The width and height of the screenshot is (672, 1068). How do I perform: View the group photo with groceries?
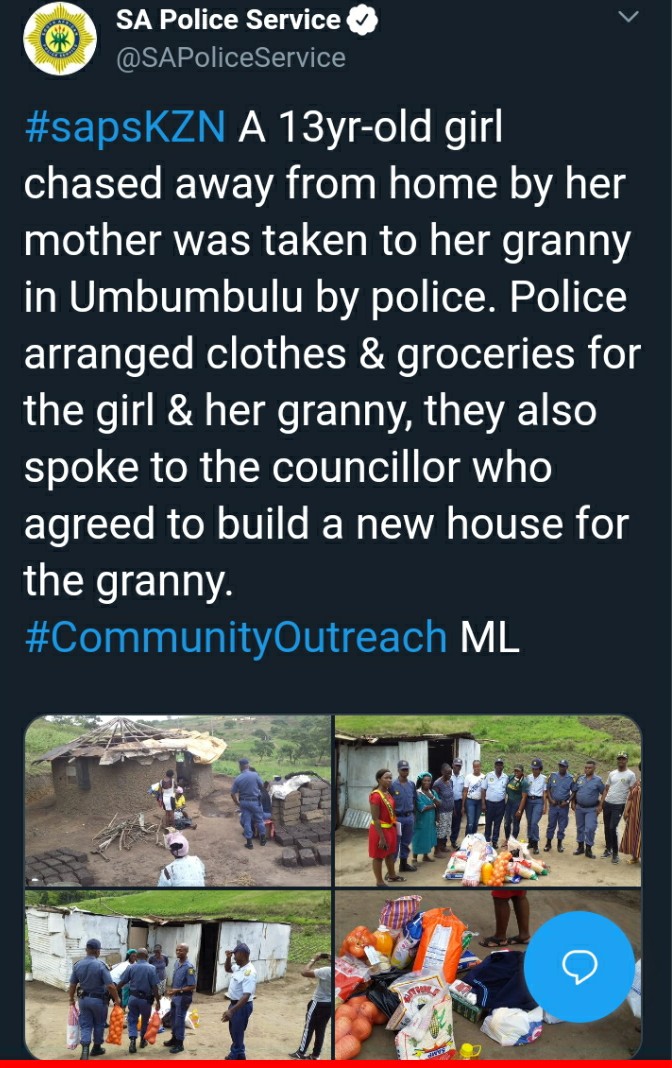(x=488, y=800)
